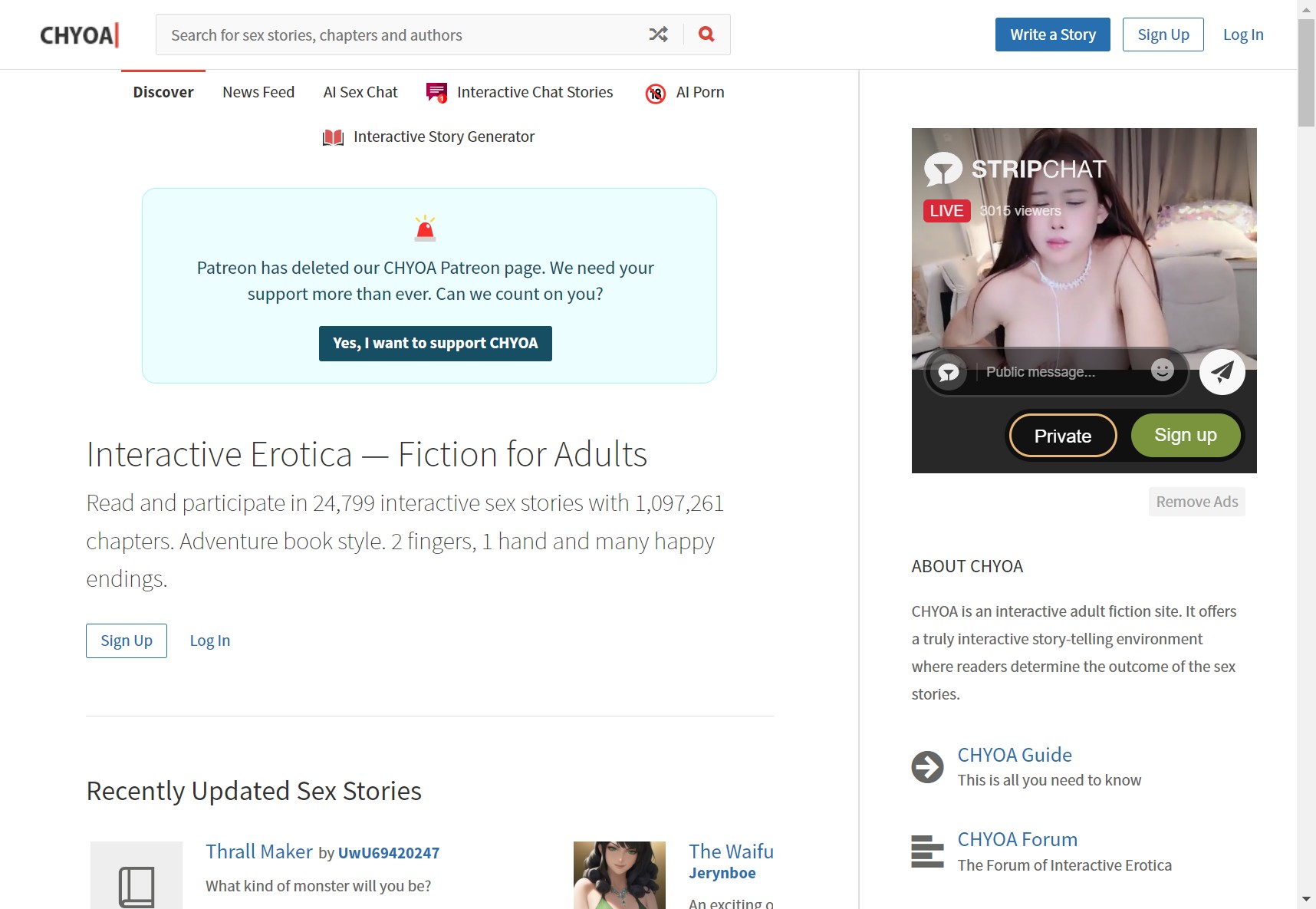Click the scrollbar down arrow

pos(1306,899)
